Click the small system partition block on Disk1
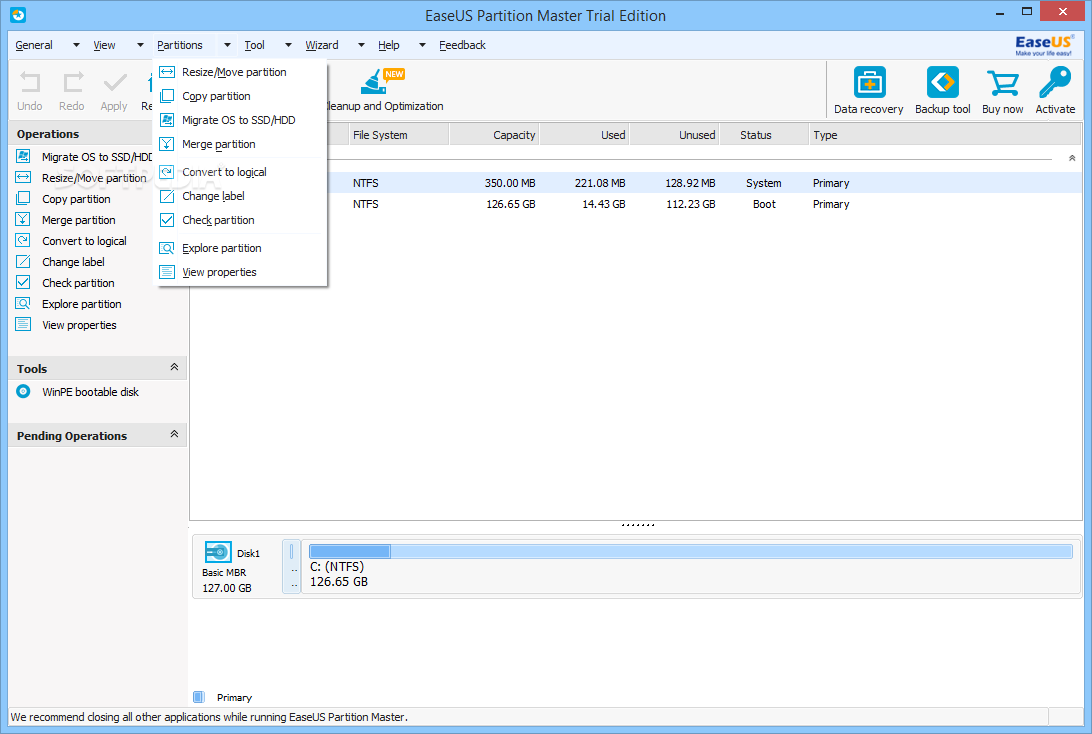Viewport: 1092px width, 734px height. 291,566
